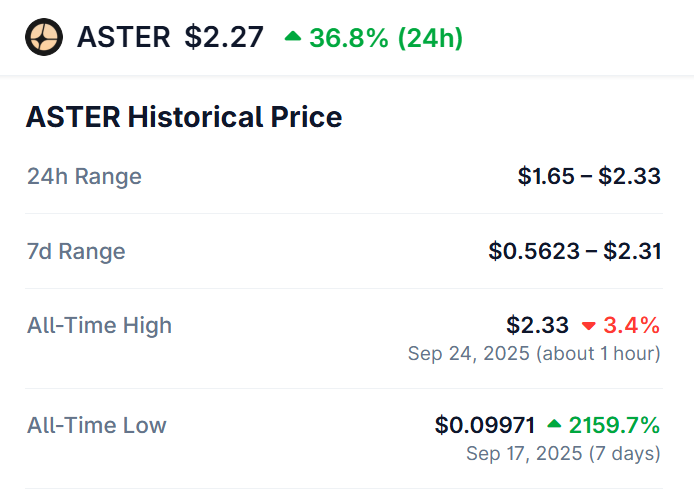
Task: Click the Sep 24, 2025 date text
Action: (470, 354)
